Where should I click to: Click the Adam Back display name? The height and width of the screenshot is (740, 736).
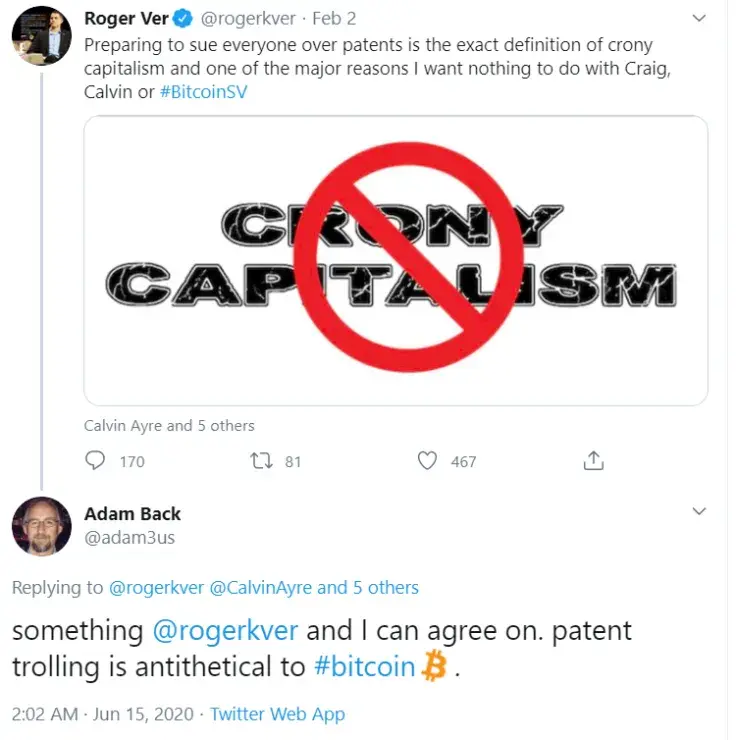point(132,514)
